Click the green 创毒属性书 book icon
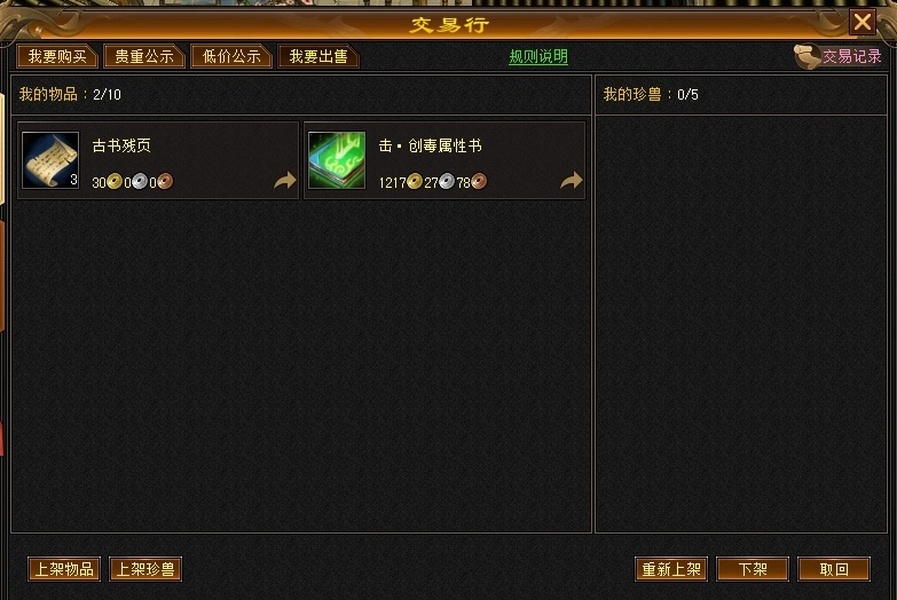Image resolution: width=897 pixels, height=600 pixels. click(337, 160)
